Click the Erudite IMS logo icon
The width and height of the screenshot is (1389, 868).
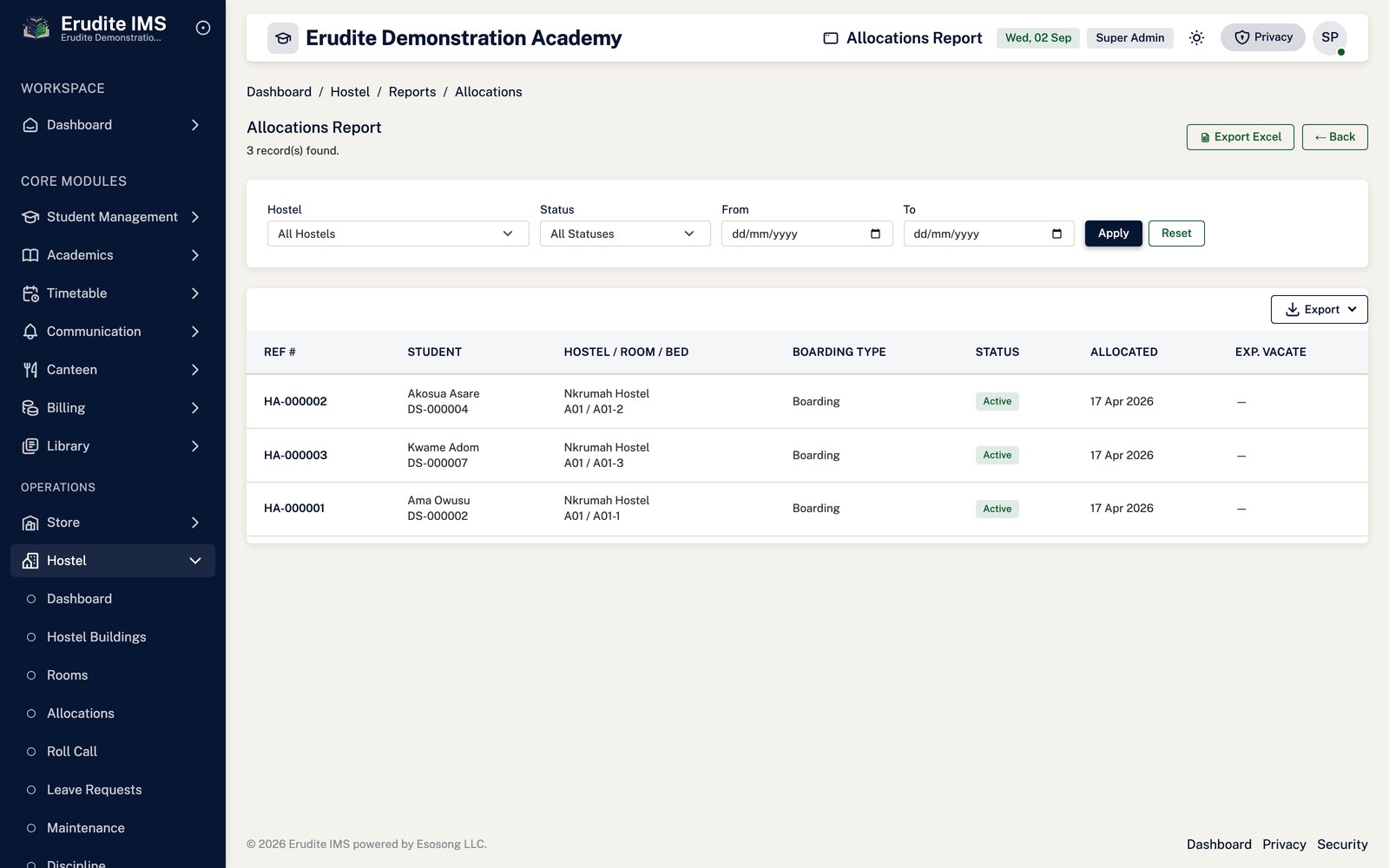(x=36, y=28)
